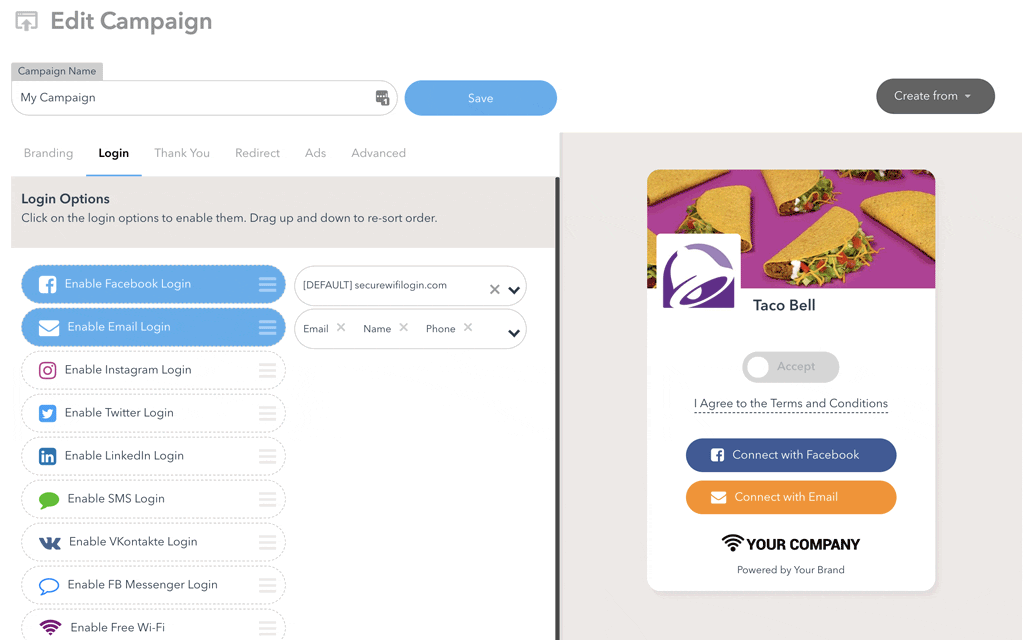Click the LinkedIn icon on Enable LinkedIn Login

47,456
